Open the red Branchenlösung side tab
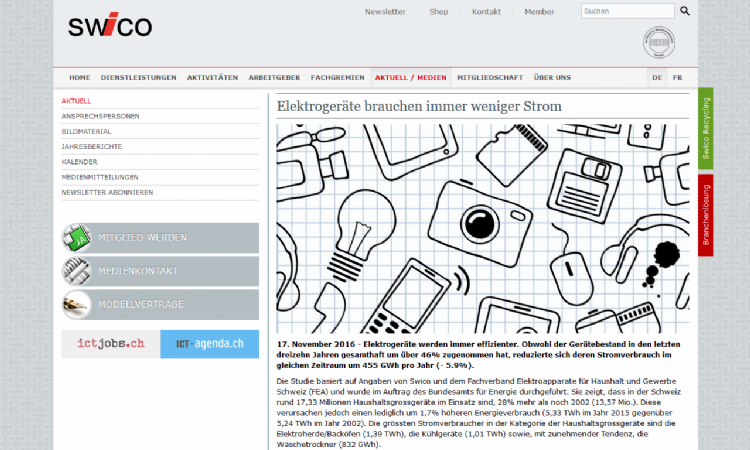The image size is (750, 450). (x=706, y=213)
